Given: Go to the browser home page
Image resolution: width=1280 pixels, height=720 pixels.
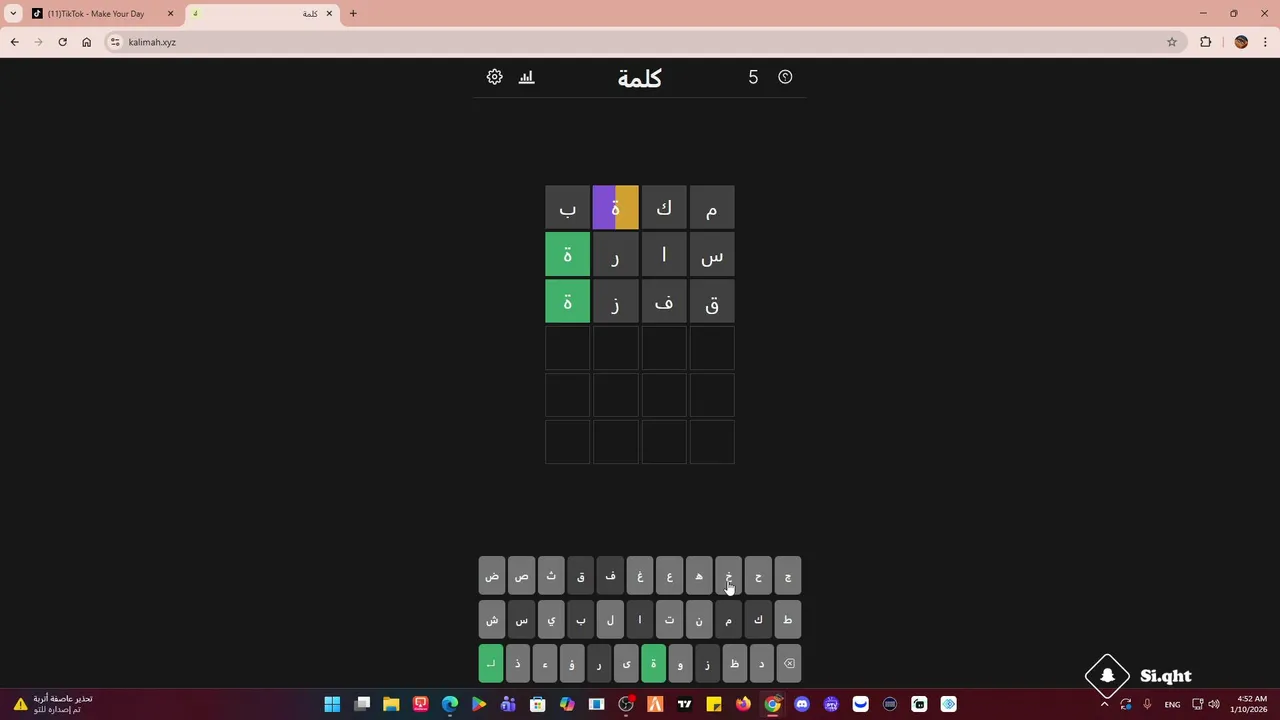Looking at the screenshot, I should pyautogui.click(x=86, y=42).
